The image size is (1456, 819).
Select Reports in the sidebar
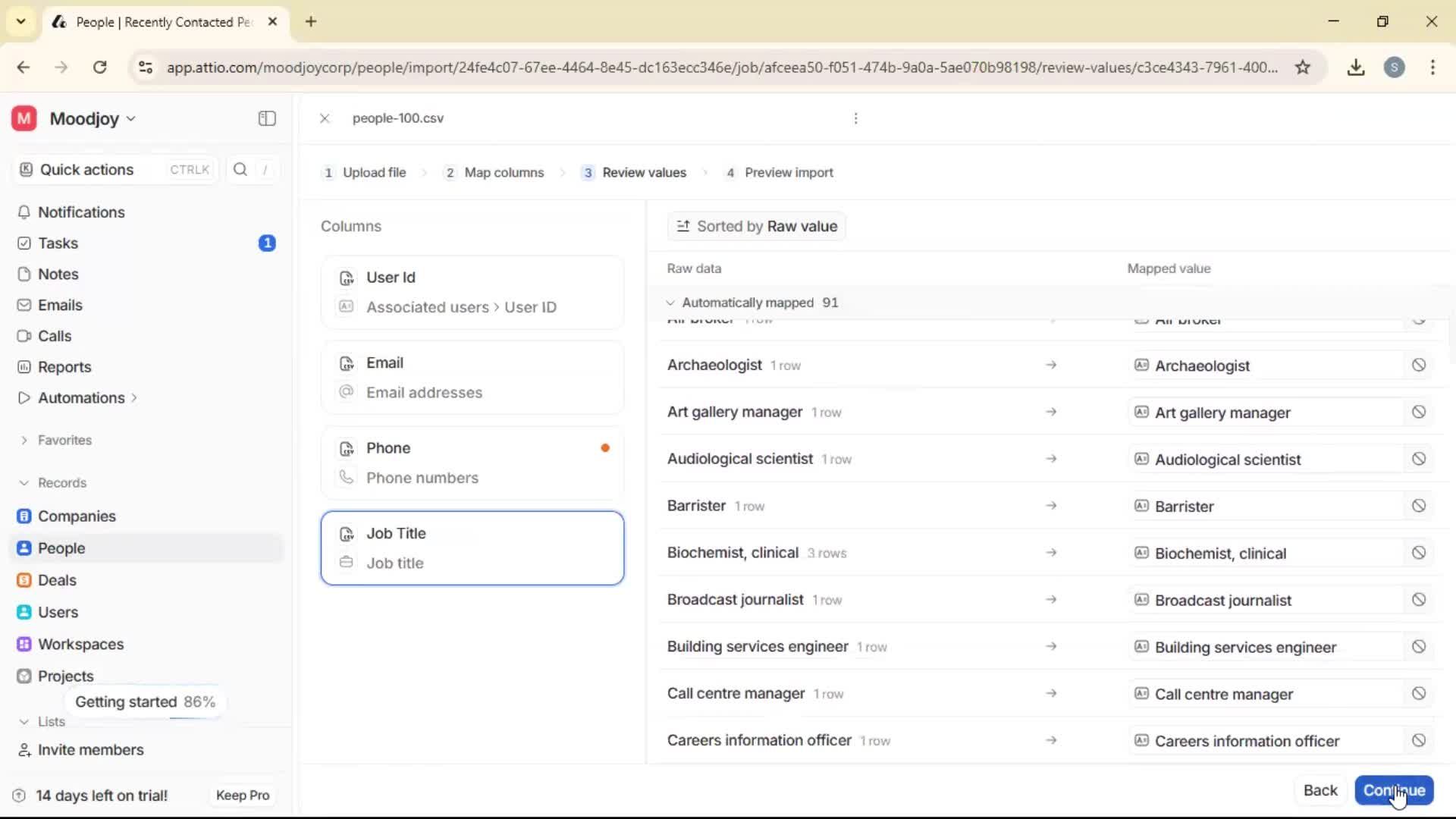point(64,366)
